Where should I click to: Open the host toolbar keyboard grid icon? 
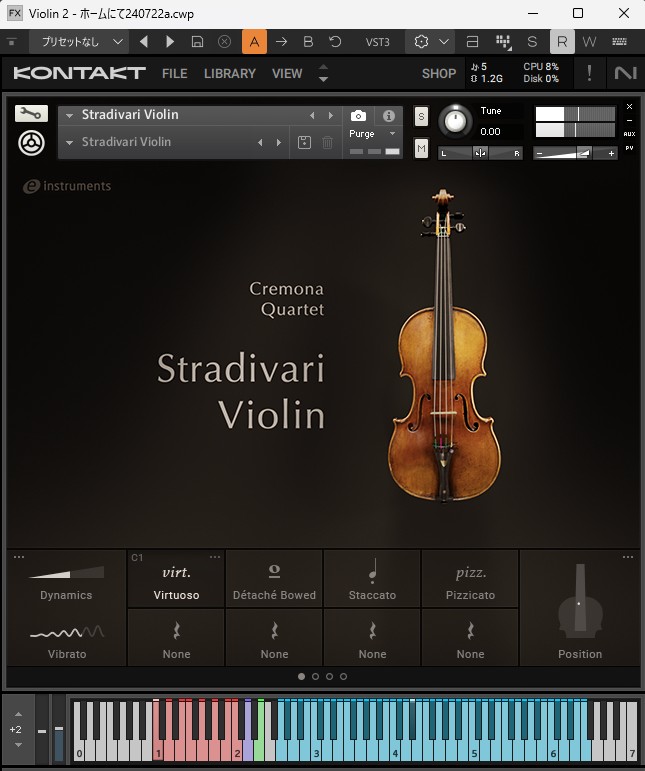coord(503,42)
